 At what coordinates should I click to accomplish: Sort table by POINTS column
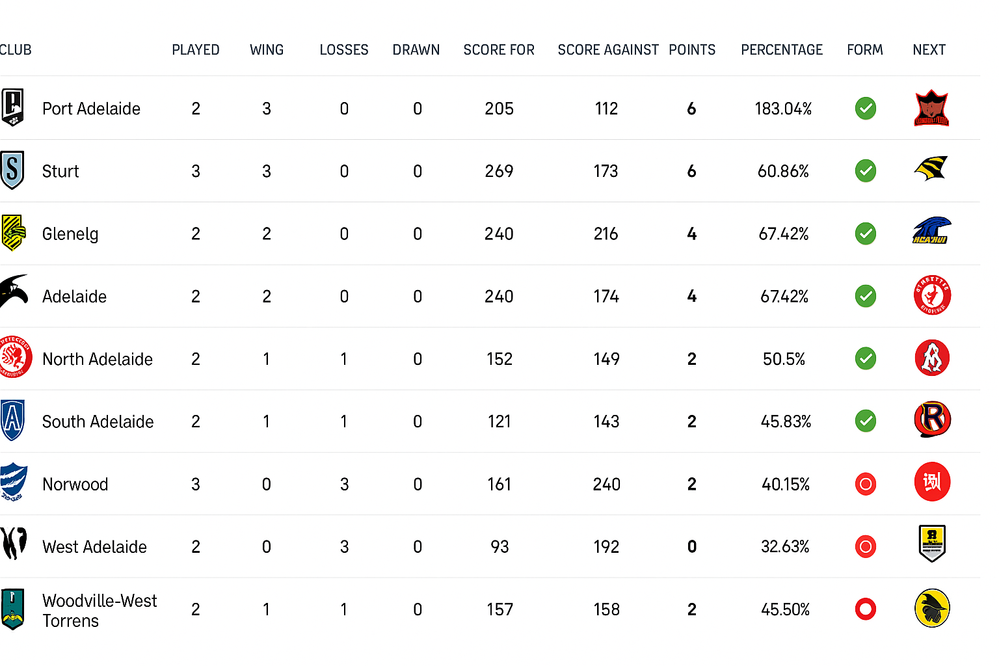point(692,50)
